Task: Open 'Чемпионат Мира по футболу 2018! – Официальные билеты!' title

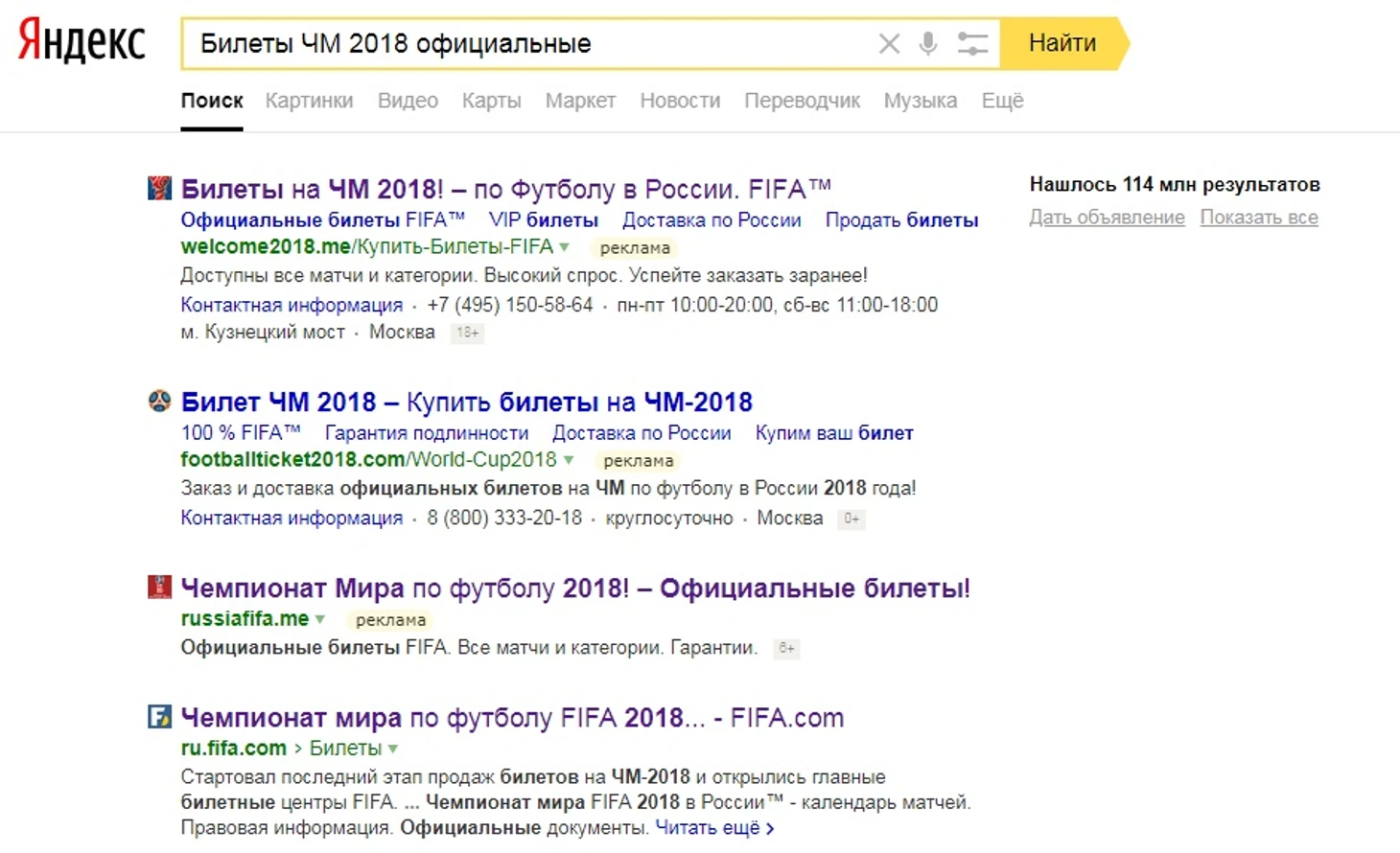Action: [575, 588]
